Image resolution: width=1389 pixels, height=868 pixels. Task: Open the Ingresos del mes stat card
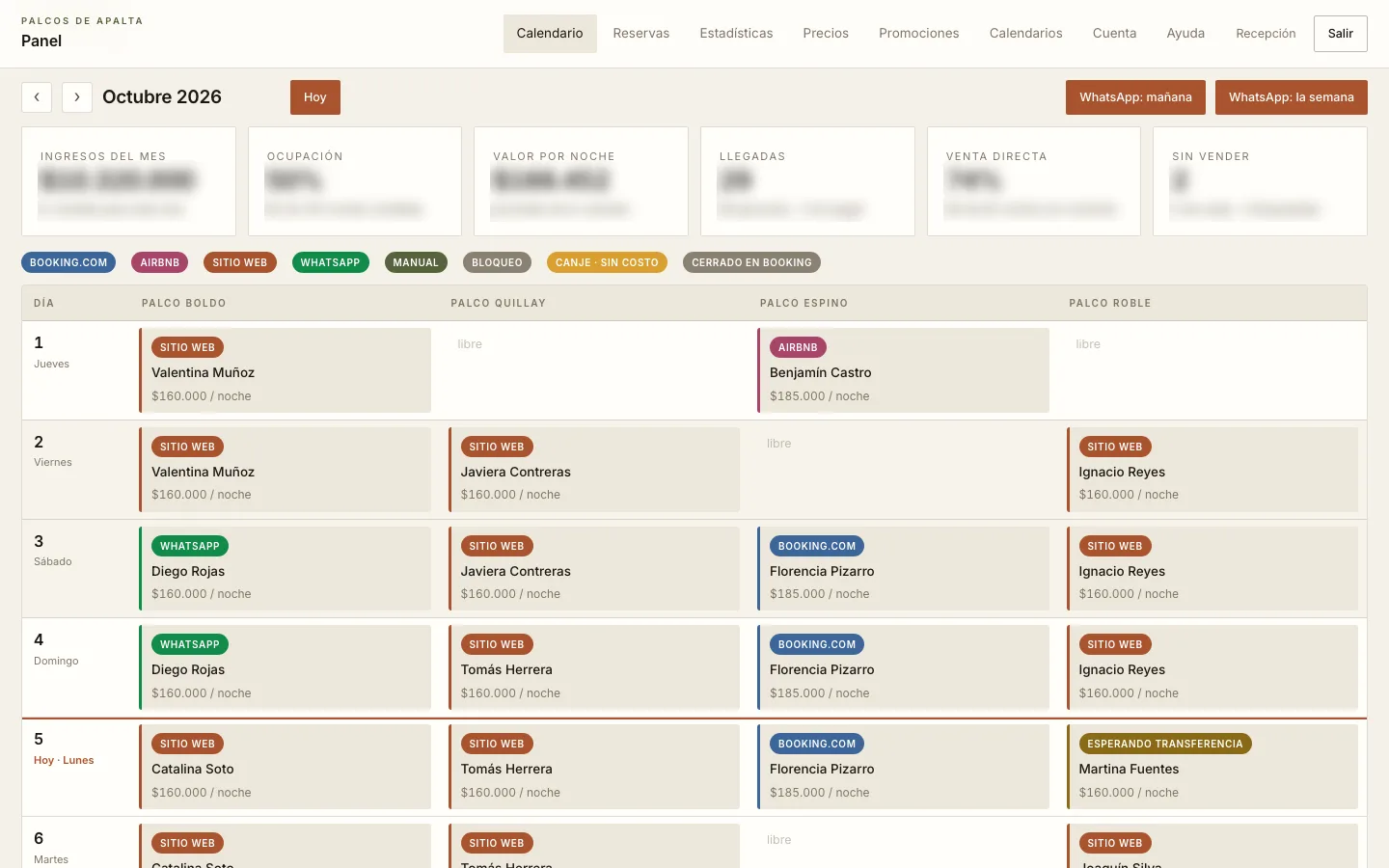click(128, 181)
